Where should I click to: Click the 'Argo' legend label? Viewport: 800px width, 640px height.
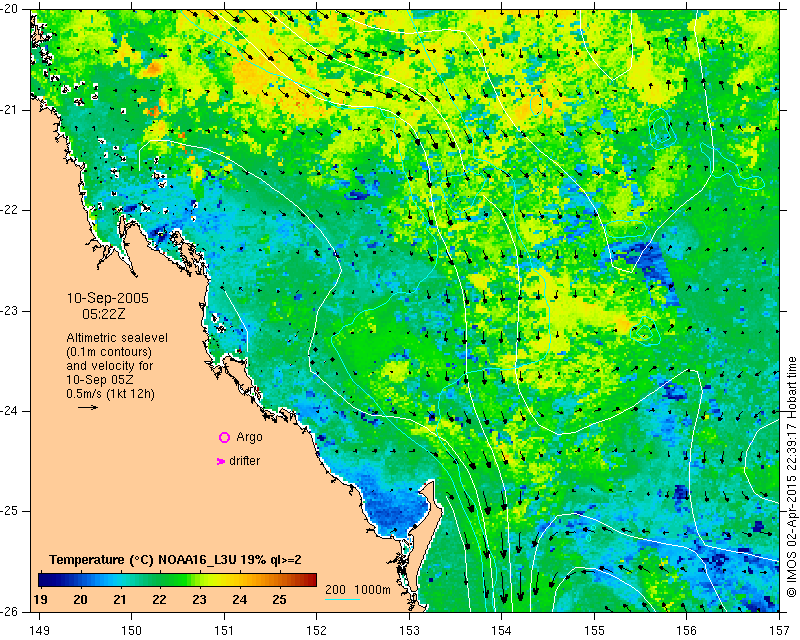[249, 437]
